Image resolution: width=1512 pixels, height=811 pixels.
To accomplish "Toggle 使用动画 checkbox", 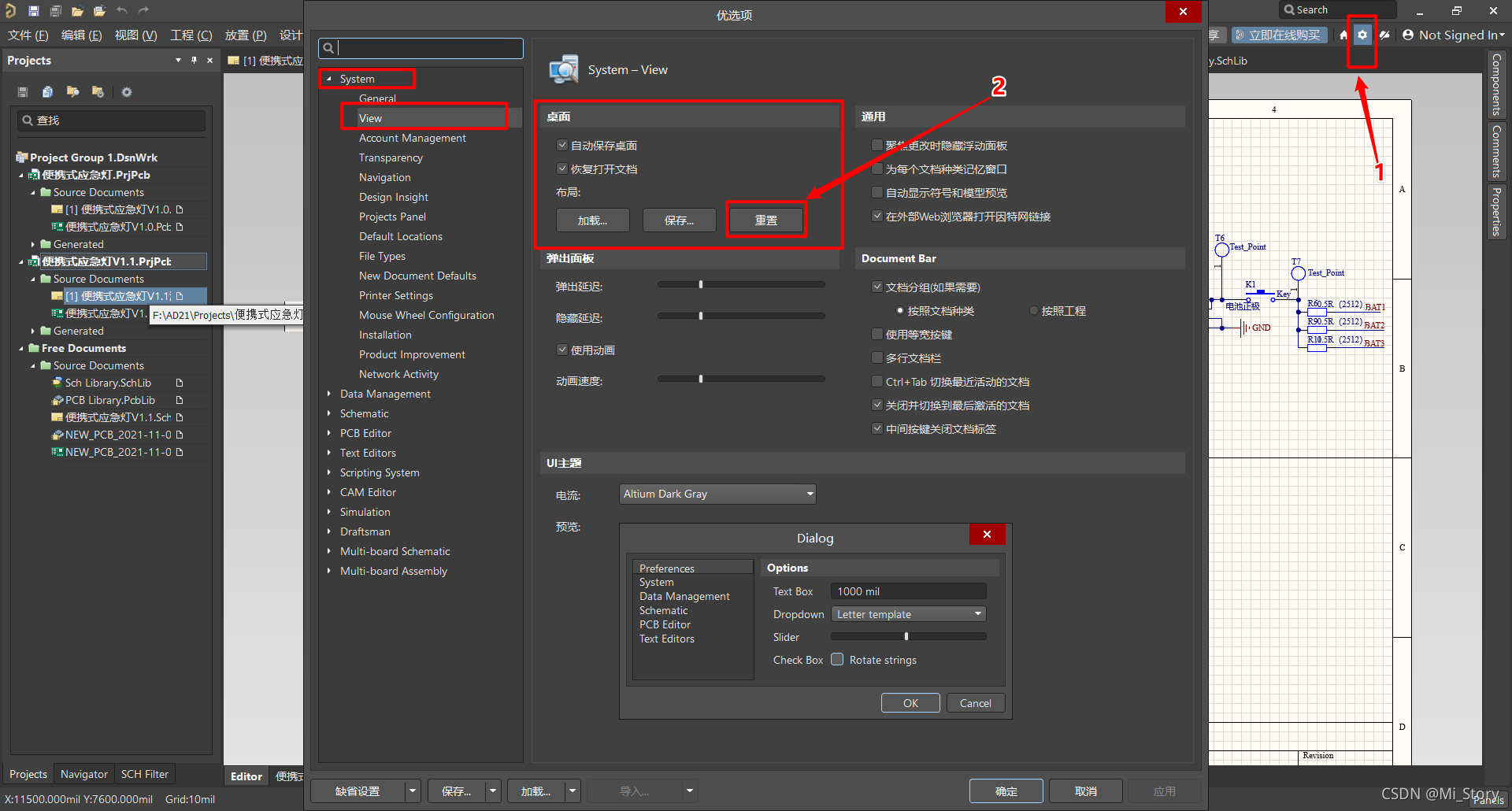I will (562, 350).
